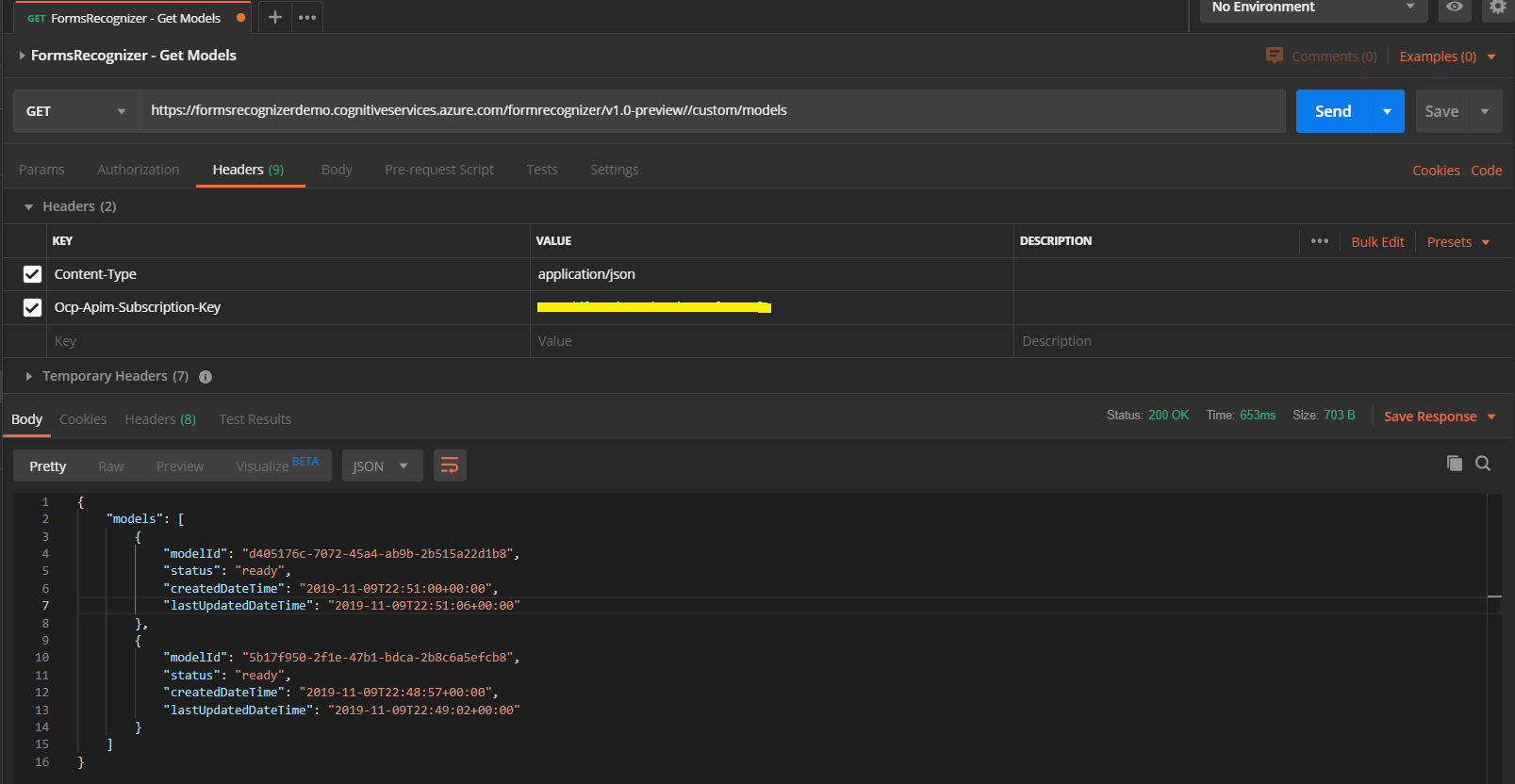Search in response body magnifier icon

pyautogui.click(x=1483, y=463)
